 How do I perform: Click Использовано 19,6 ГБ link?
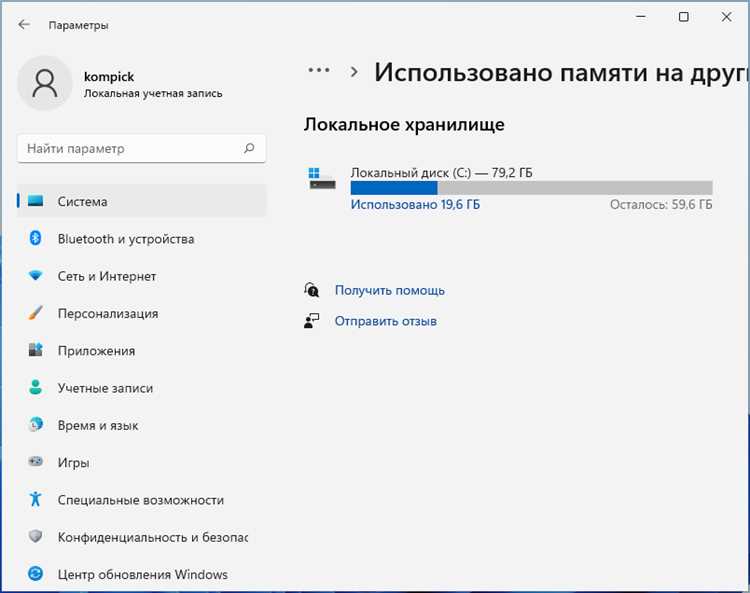[415, 205]
